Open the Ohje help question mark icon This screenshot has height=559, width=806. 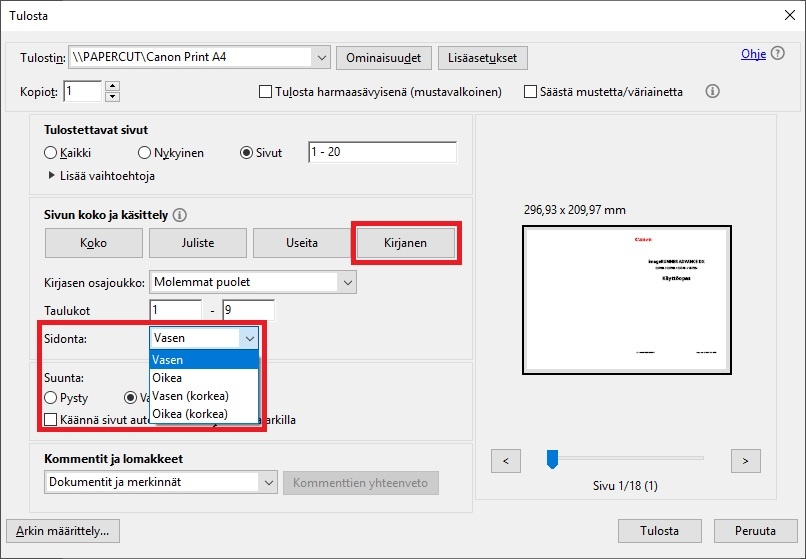coord(778,53)
